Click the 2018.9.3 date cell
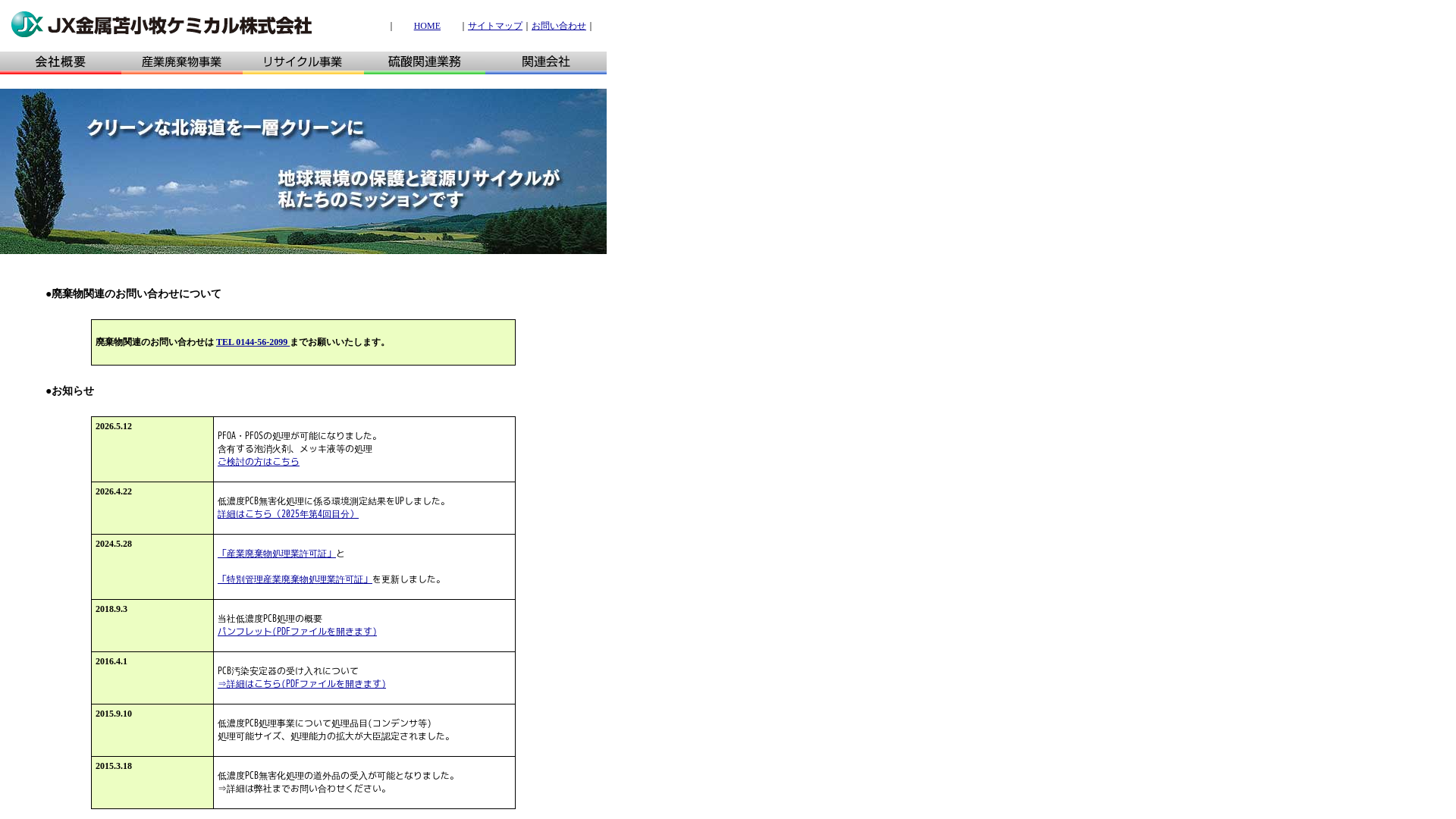 [152, 626]
